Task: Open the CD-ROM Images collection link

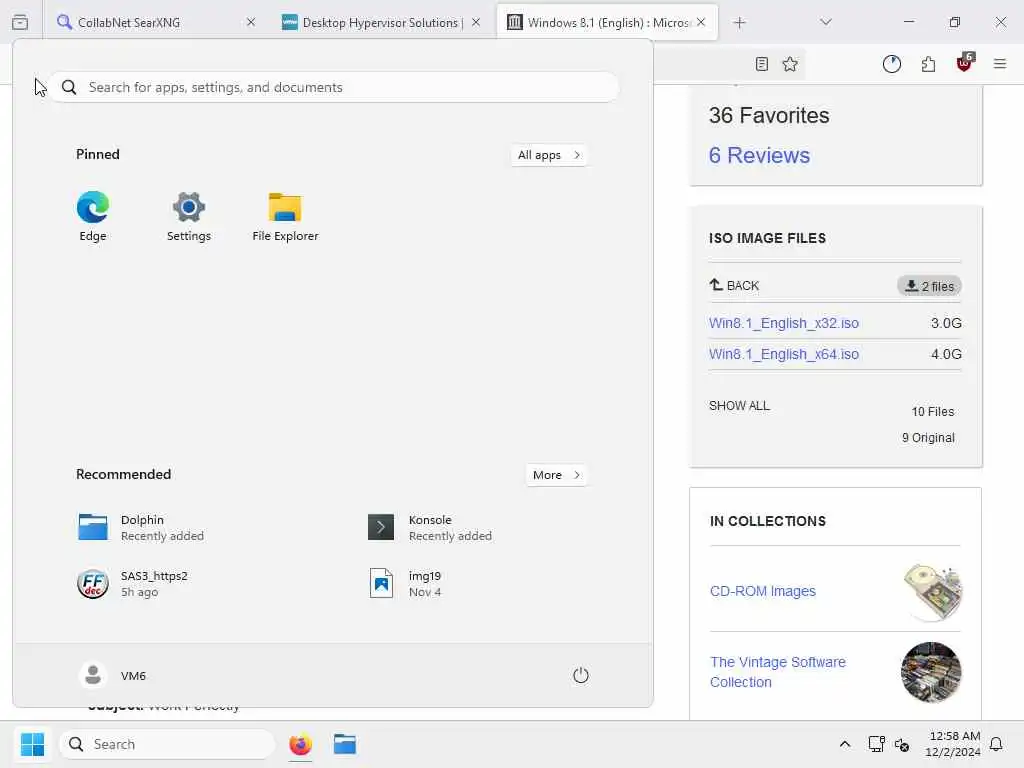Action: coord(763,591)
